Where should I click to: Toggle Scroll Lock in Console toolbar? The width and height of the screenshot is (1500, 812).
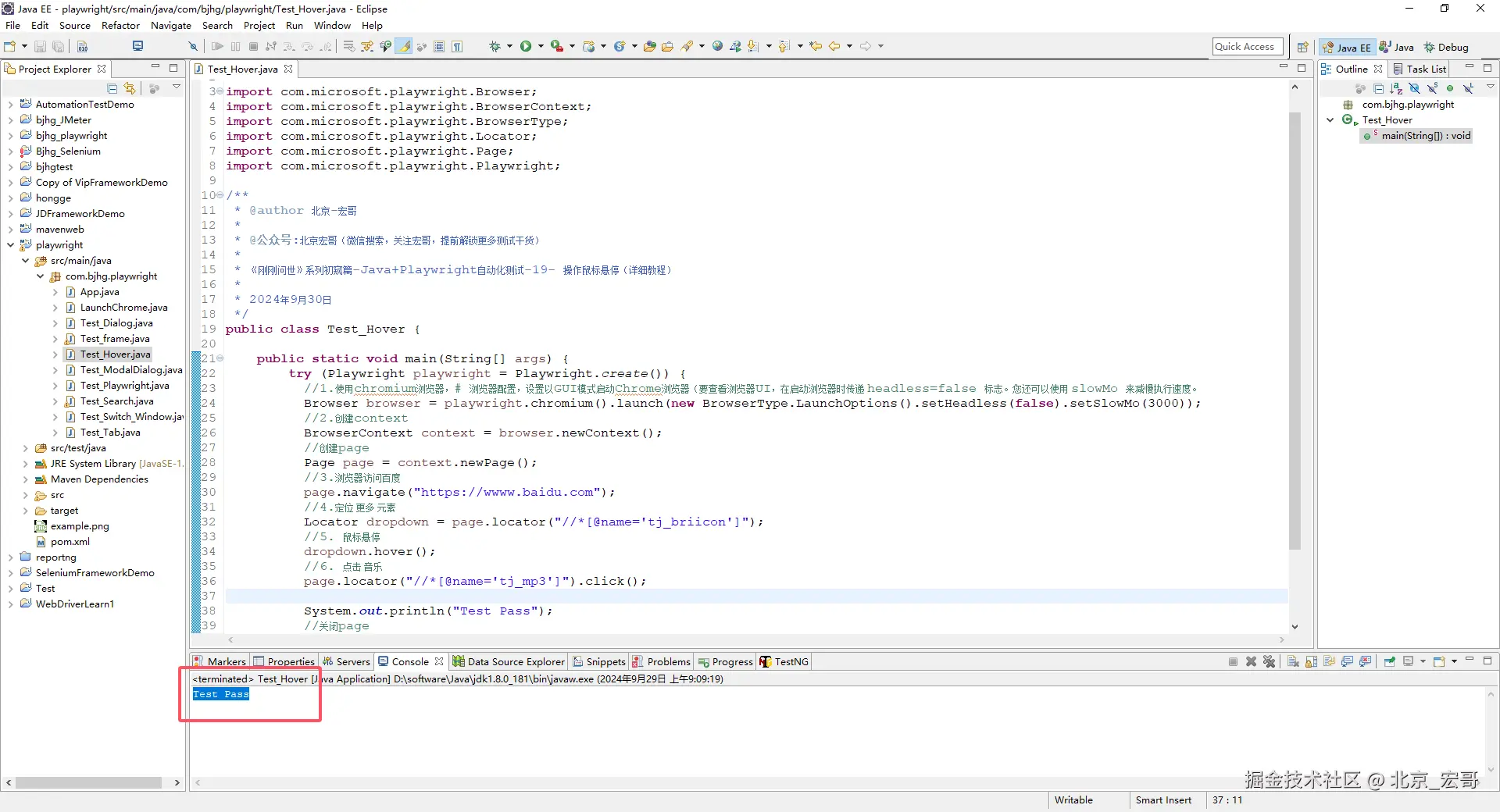point(1311,661)
